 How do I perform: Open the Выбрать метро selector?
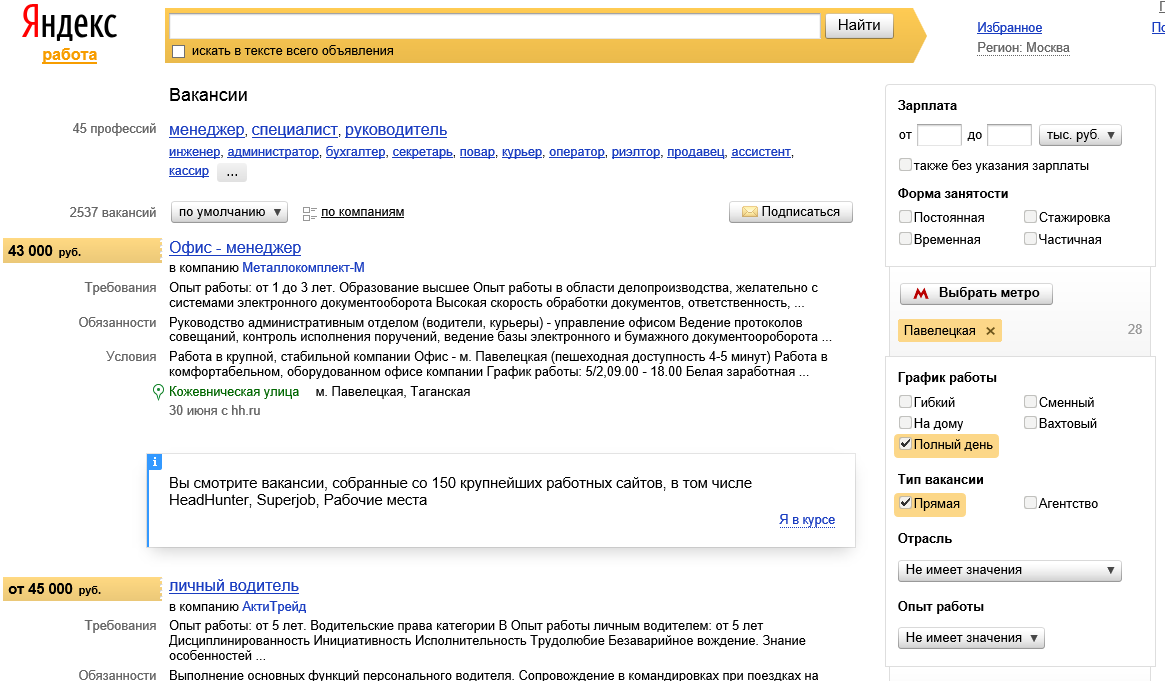click(976, 294)
